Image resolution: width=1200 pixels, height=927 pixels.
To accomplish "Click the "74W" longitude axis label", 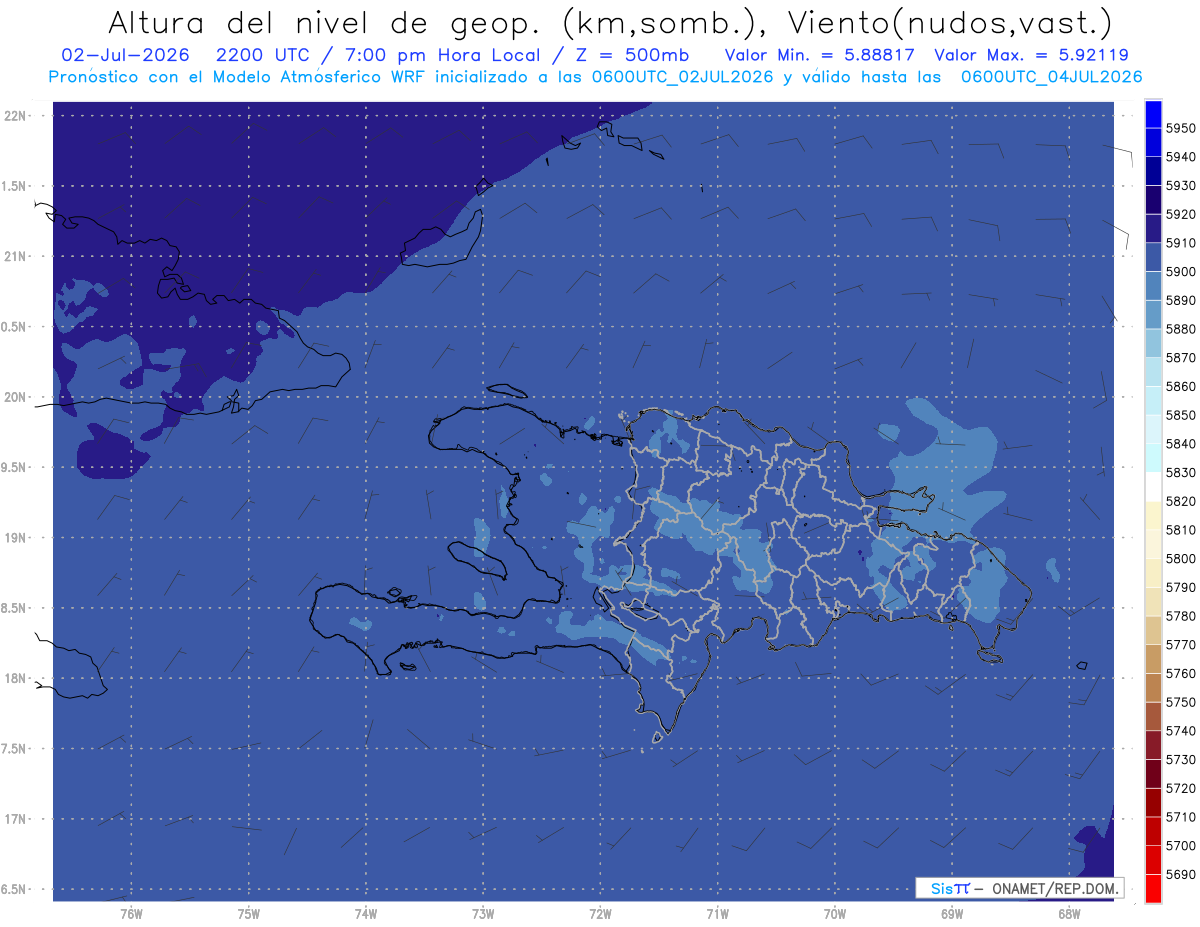I will tap(365, 914).
